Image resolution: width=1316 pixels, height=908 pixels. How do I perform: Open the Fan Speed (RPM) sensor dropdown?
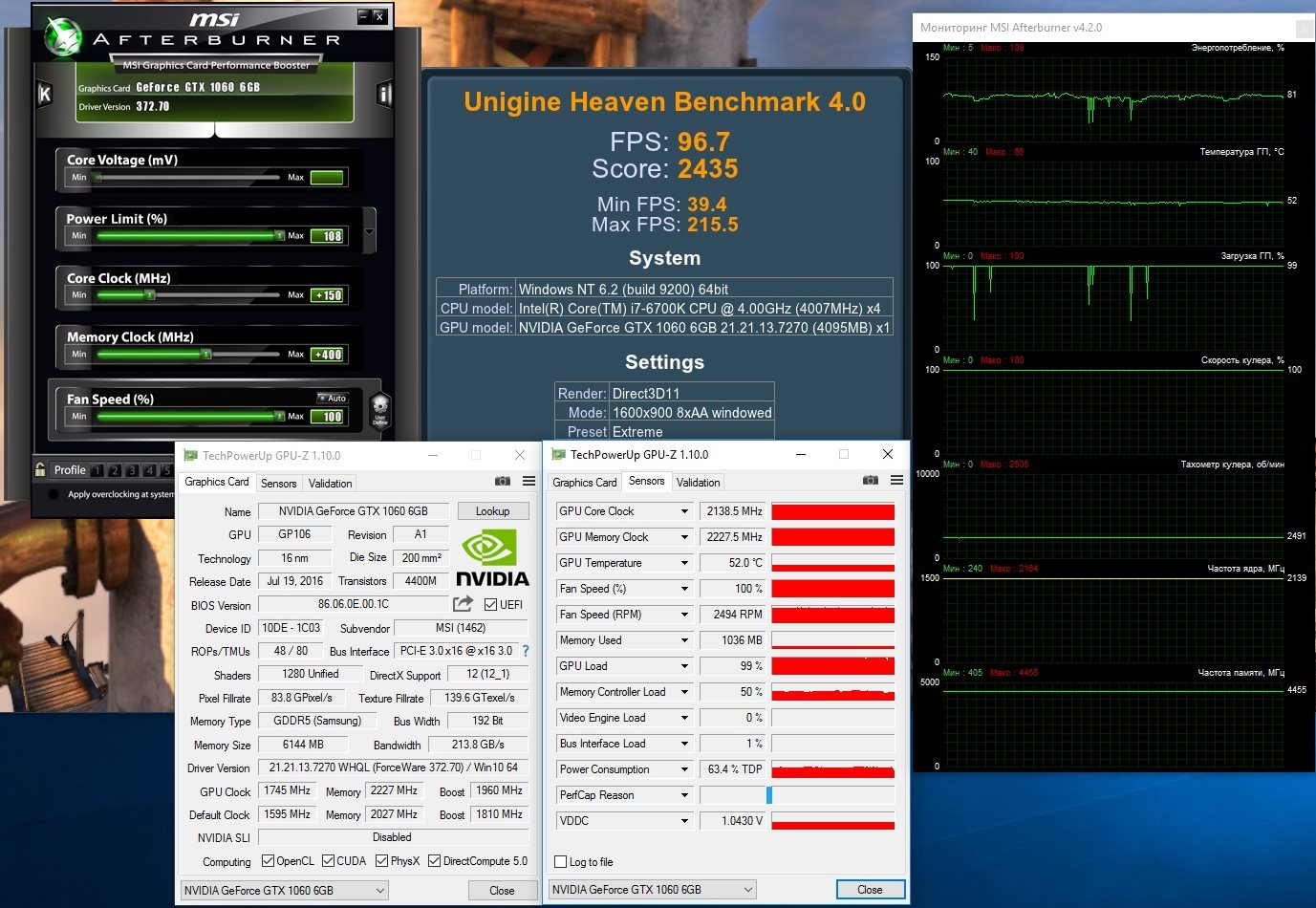click(684, 615)
